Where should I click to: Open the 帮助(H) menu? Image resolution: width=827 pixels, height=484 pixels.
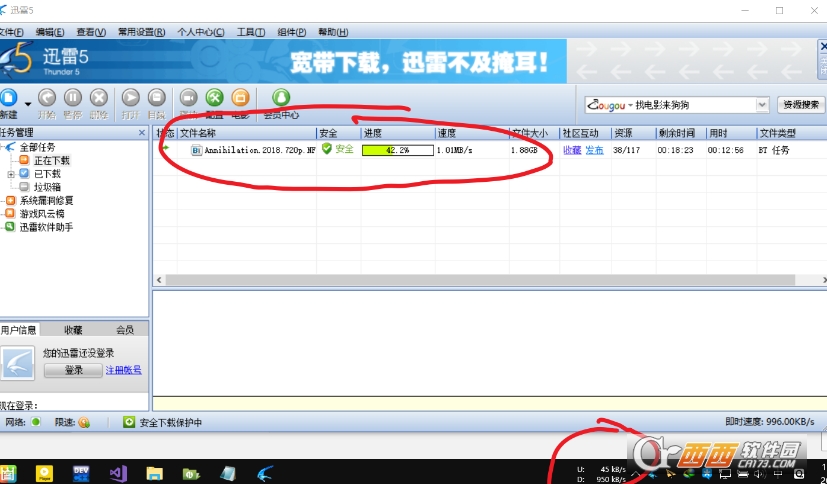333,32
